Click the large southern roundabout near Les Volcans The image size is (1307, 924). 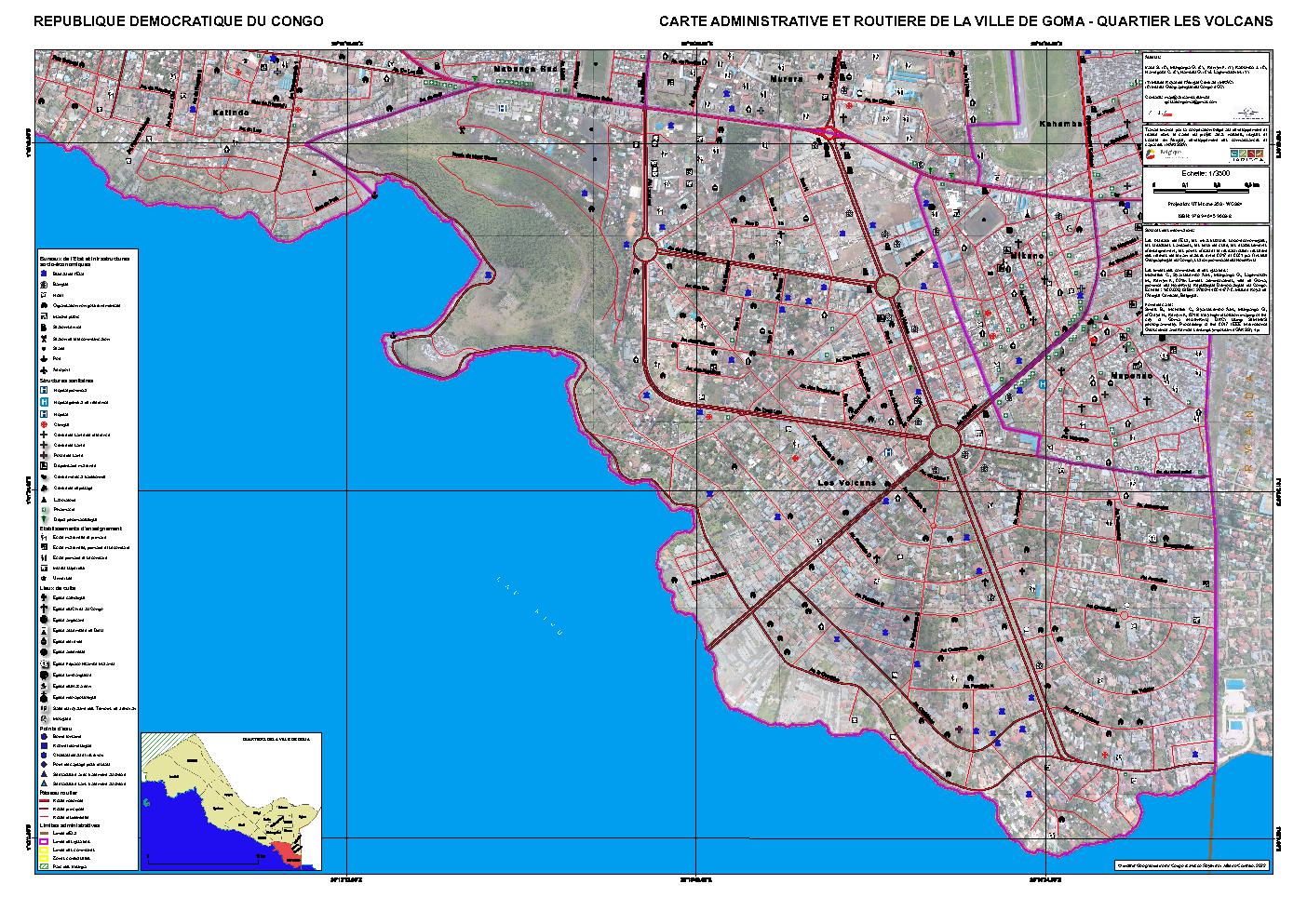[x=945, y=440]
